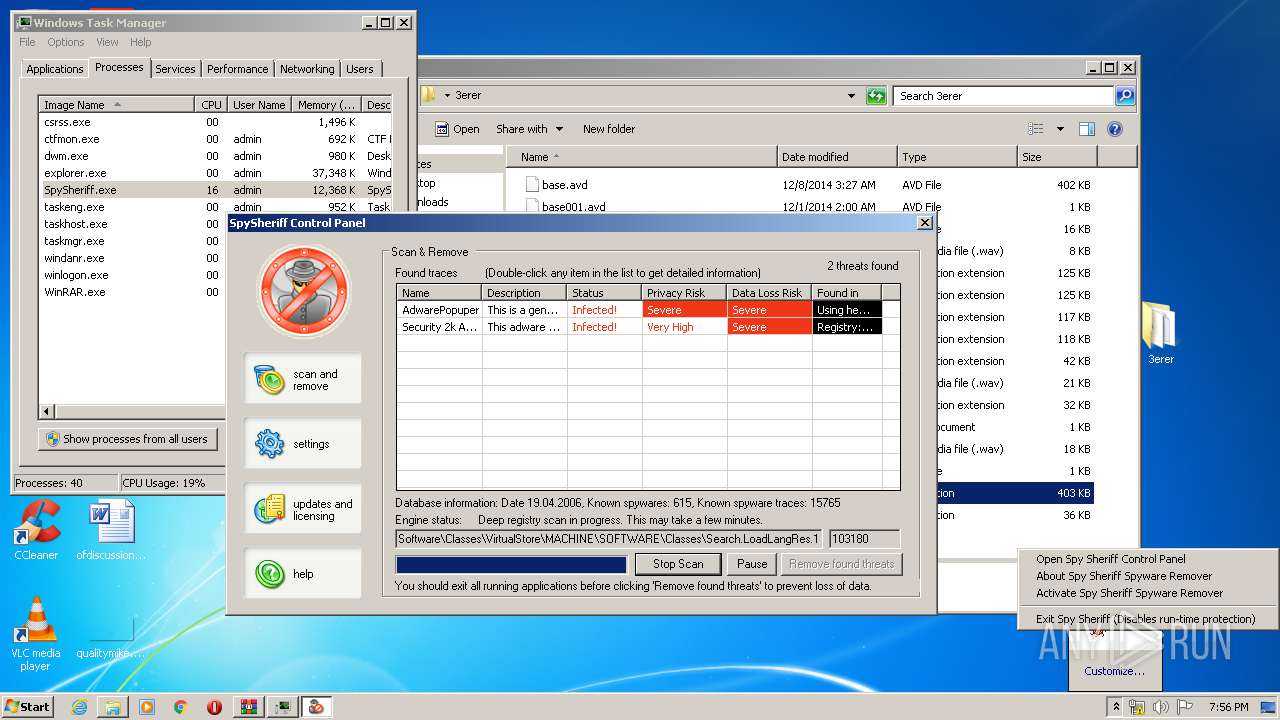Toggle the Explorer preview pane icon
The width and height of the screenshot is (1280, 720).
pyautogui.click(x=1087, y=129)
